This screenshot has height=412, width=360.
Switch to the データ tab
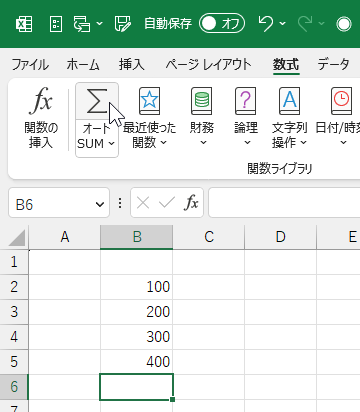pos(334,64)
